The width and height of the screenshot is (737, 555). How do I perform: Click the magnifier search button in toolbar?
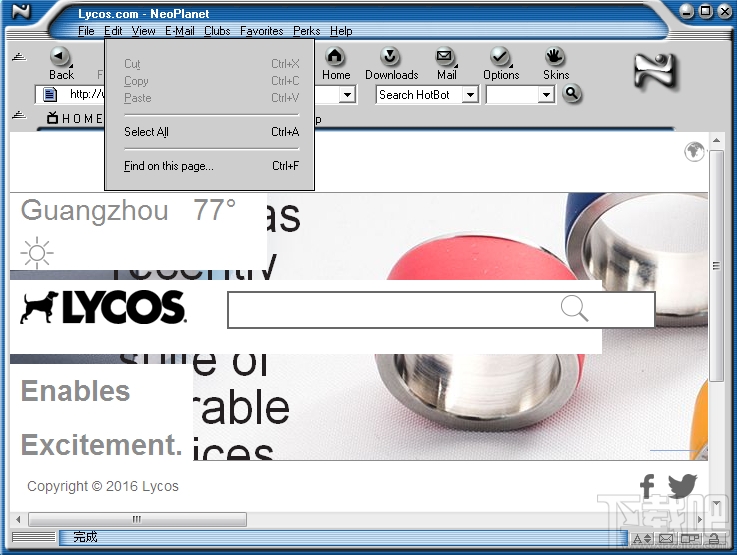pos(572,94)
